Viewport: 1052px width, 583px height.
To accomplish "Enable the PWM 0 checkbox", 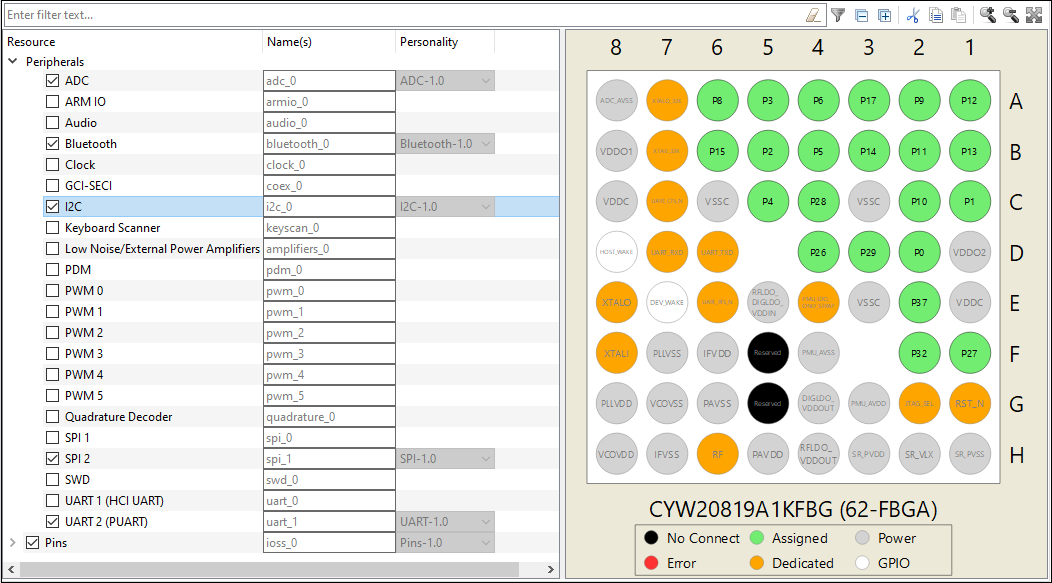I will 52,290.
